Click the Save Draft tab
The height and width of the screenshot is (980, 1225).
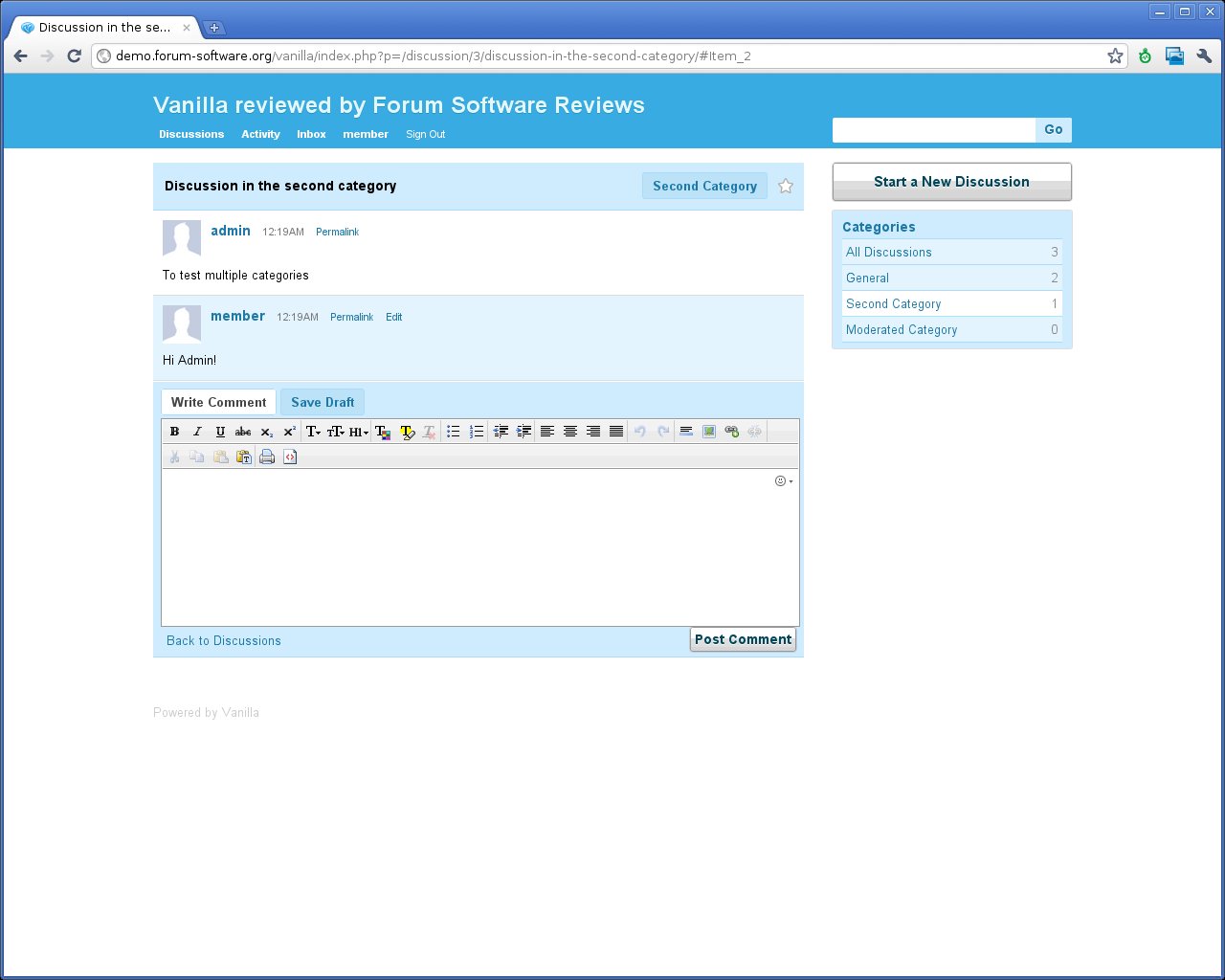coord(323,402)
